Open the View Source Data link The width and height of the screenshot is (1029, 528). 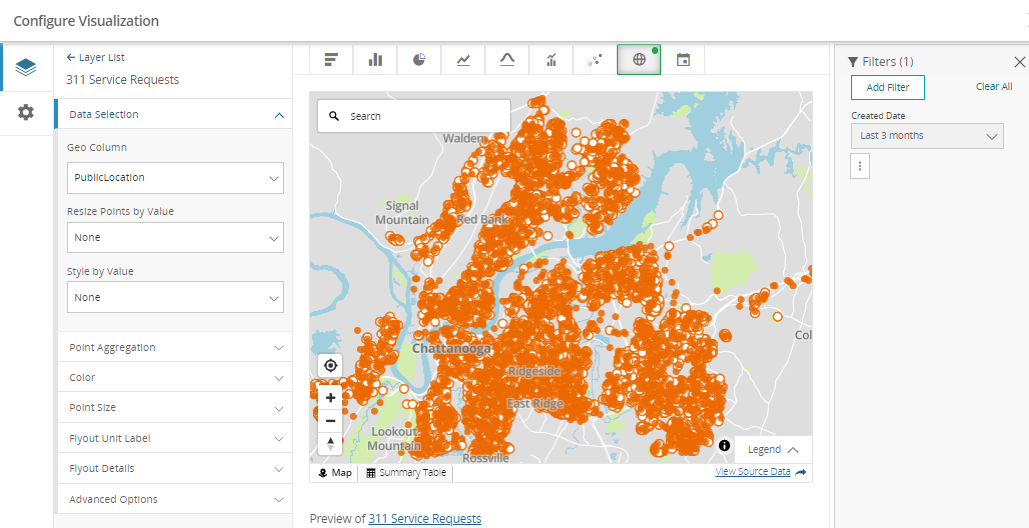(753, 472)
